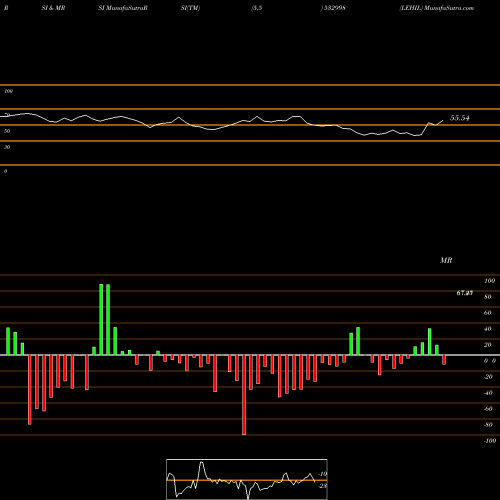Click the -28 label in mini chart

coord(322,486)
